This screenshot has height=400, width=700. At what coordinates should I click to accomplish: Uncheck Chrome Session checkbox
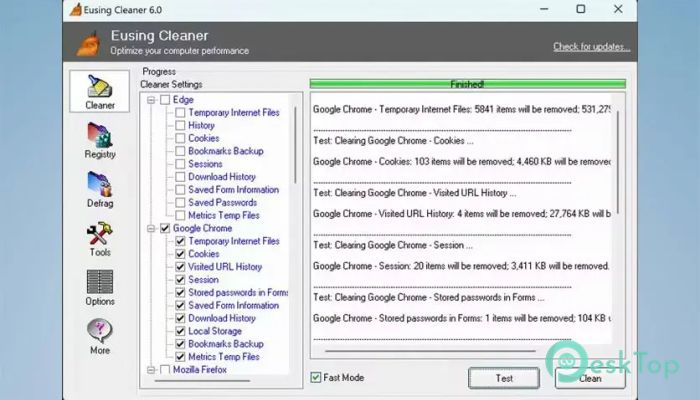point(180,280)
